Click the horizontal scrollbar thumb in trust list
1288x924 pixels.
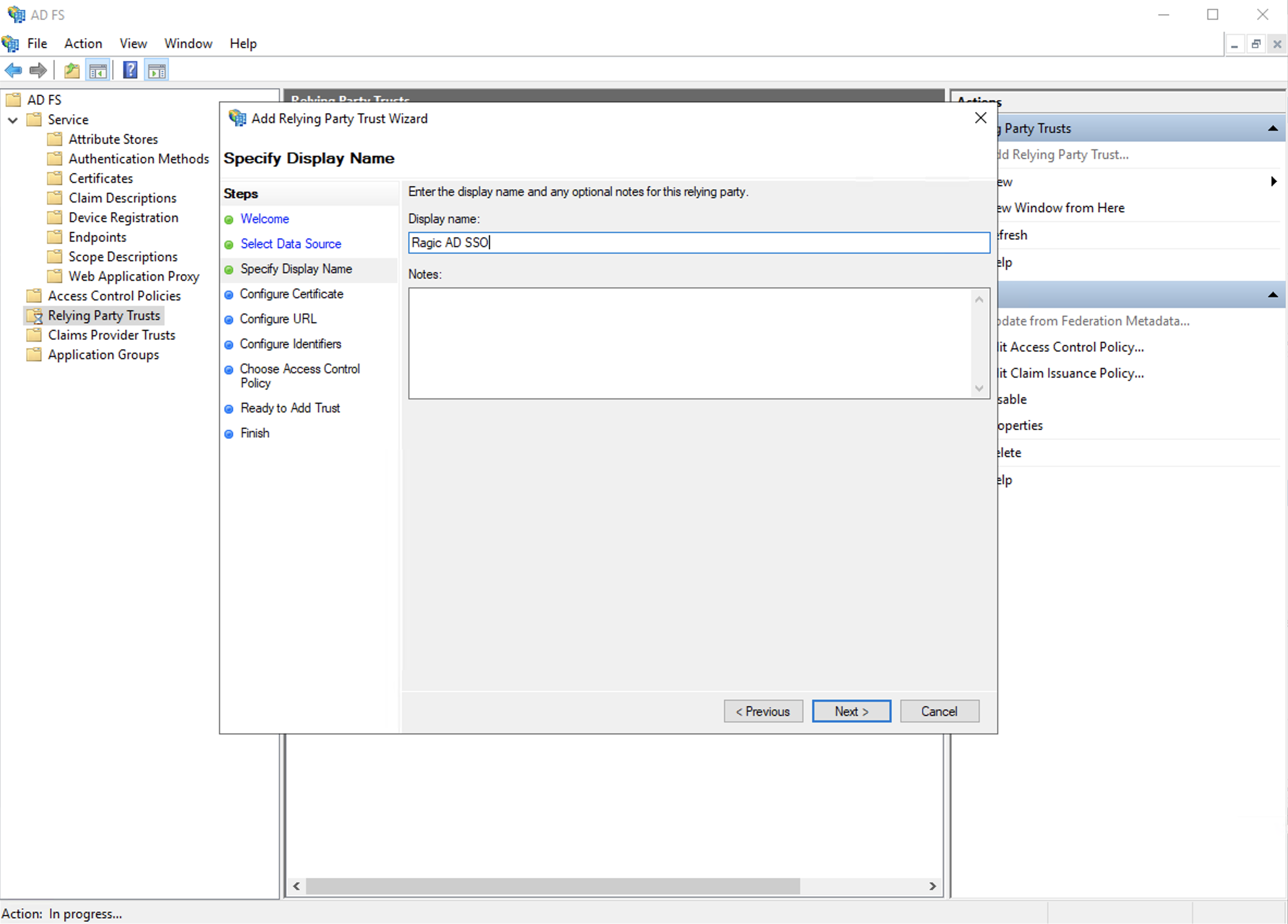(x=553, y=886)
